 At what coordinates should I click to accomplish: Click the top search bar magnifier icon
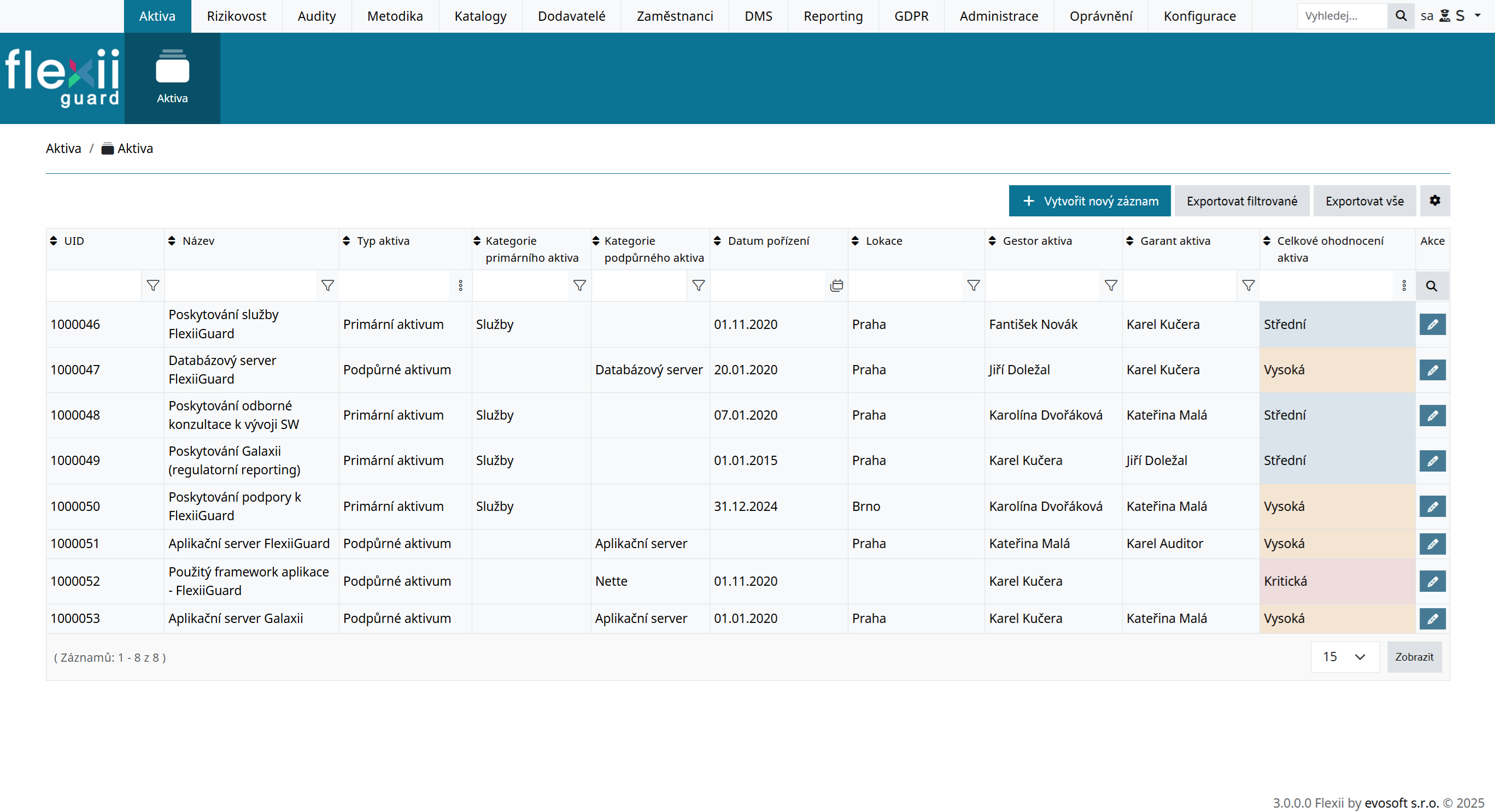(1400, 16)
